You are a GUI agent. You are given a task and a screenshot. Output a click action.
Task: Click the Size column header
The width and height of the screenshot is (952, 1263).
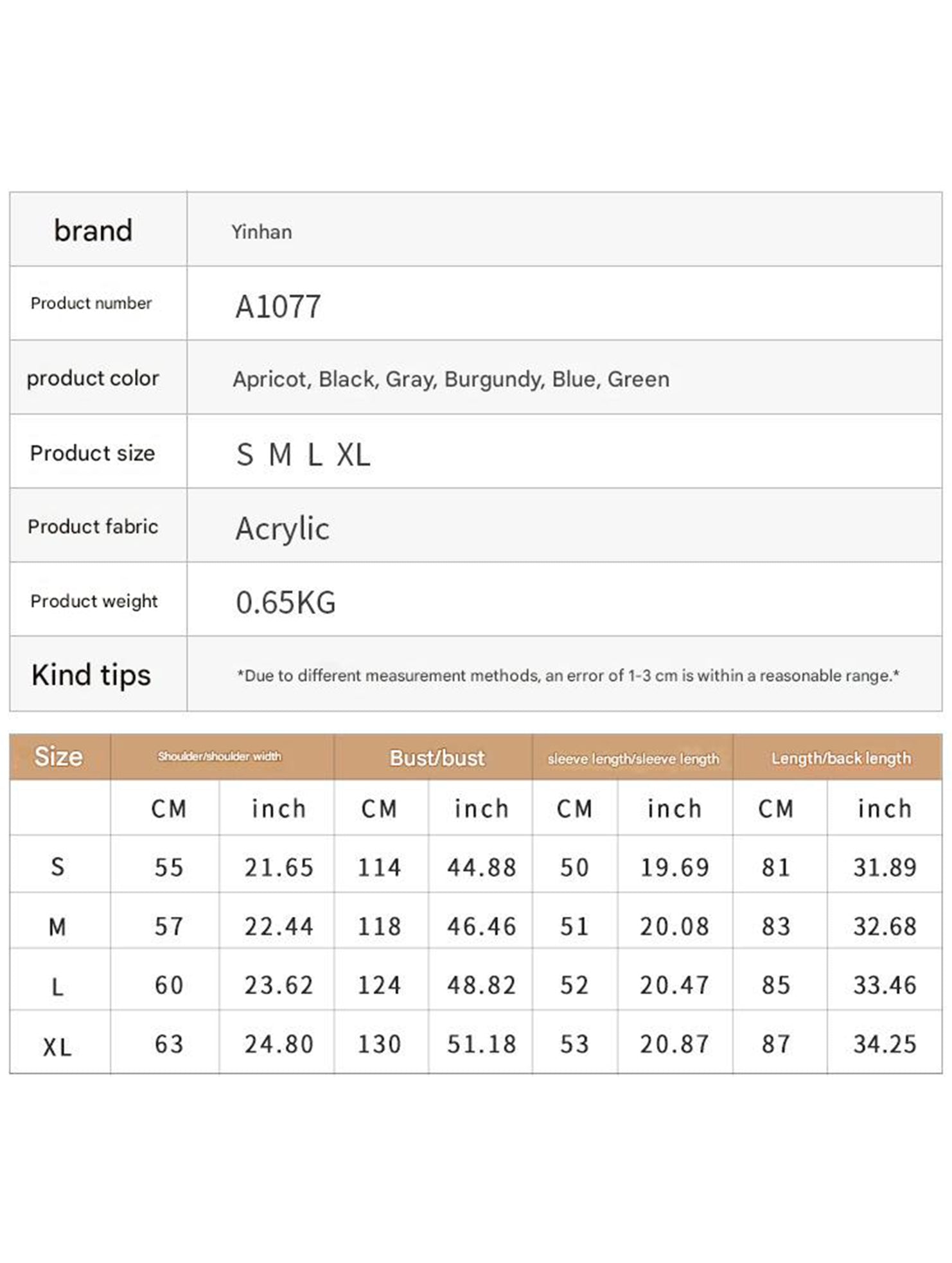click(58, 757)
